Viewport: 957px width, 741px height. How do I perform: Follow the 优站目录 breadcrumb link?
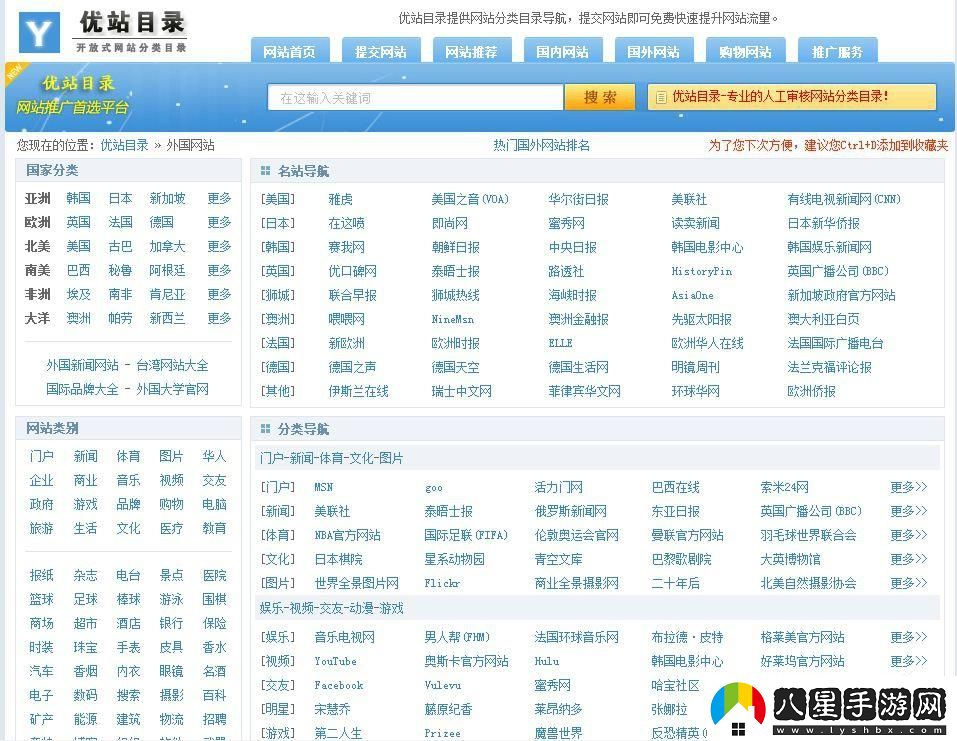tap(125, 145)
